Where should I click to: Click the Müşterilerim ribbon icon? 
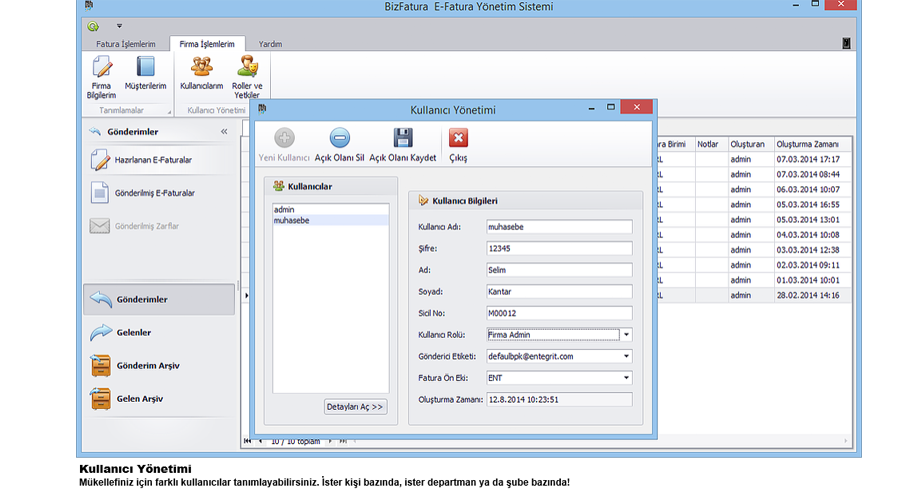pyautogui.click(x=146, y=76)
